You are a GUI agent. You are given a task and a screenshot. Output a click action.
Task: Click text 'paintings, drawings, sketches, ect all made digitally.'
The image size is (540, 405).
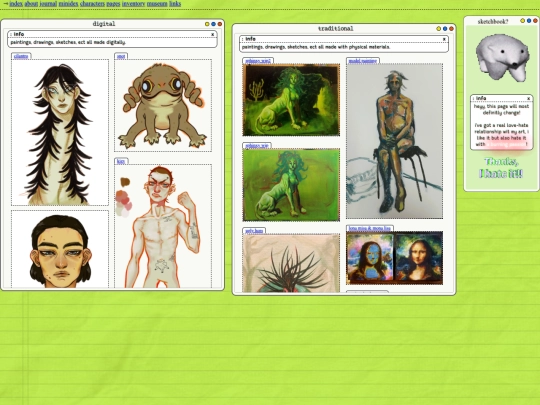68,42
